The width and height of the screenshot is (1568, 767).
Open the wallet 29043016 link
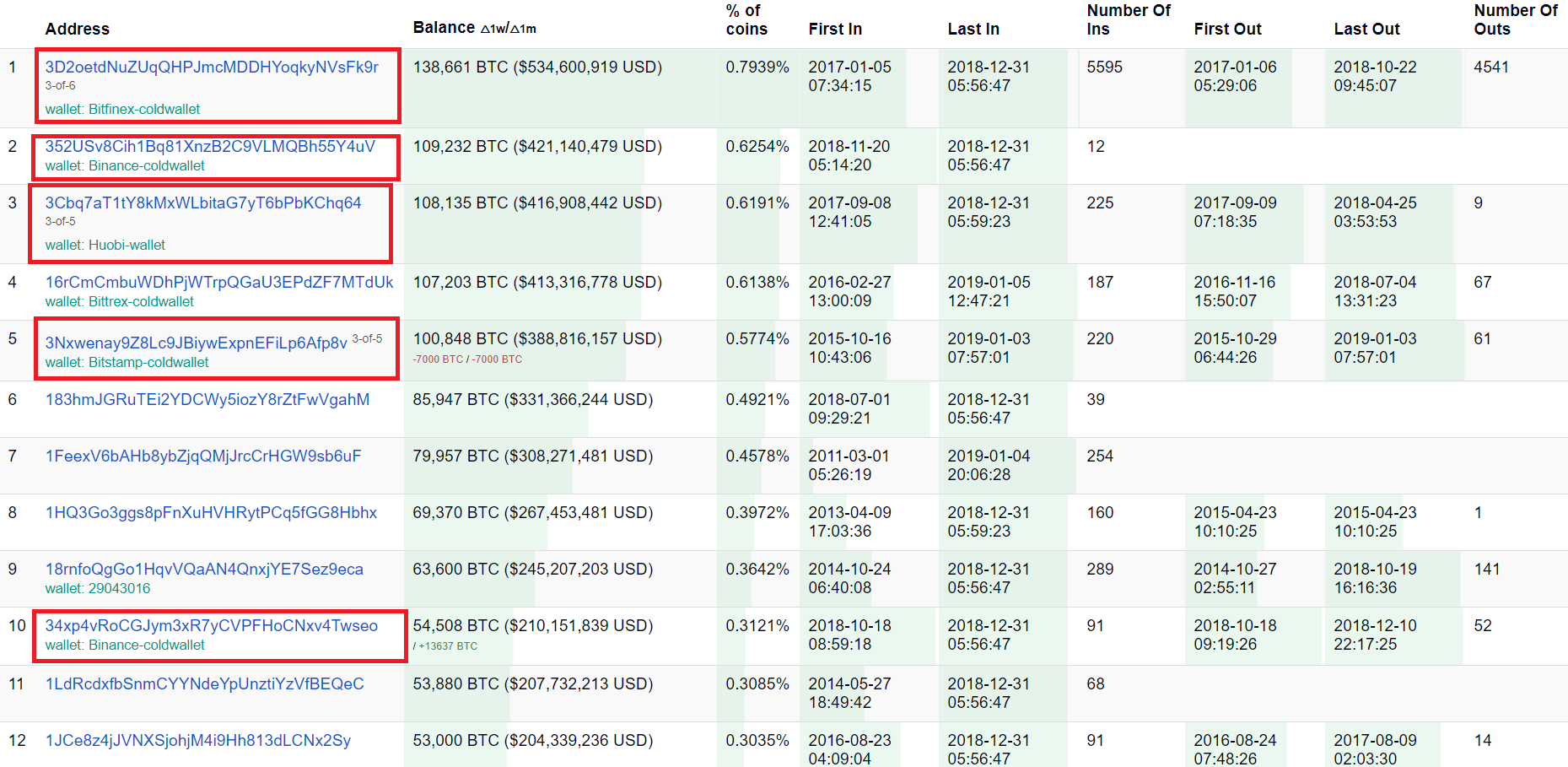(98, 588)
